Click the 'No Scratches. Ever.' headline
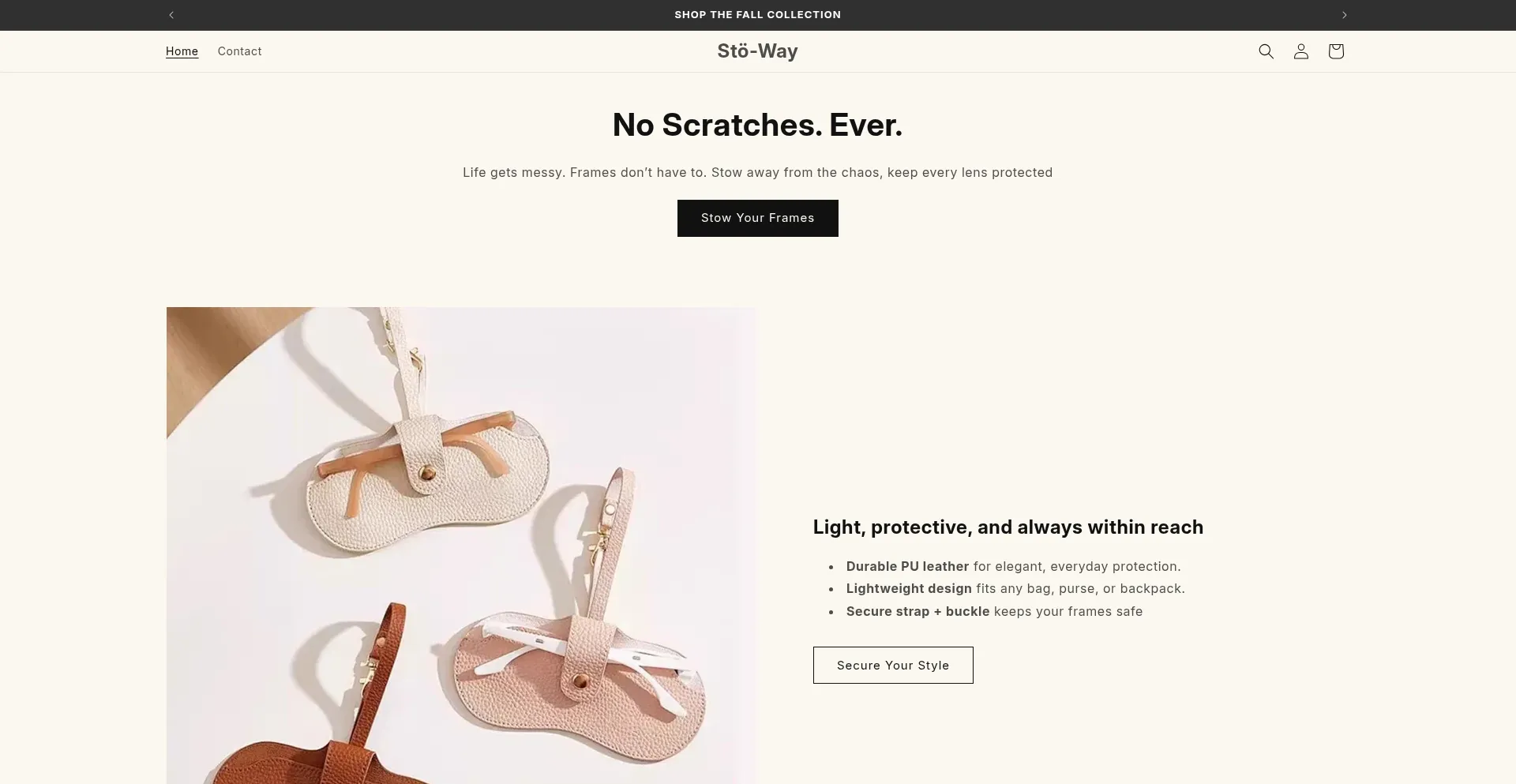Screen dimensions: 1516x784 point(757,125)
